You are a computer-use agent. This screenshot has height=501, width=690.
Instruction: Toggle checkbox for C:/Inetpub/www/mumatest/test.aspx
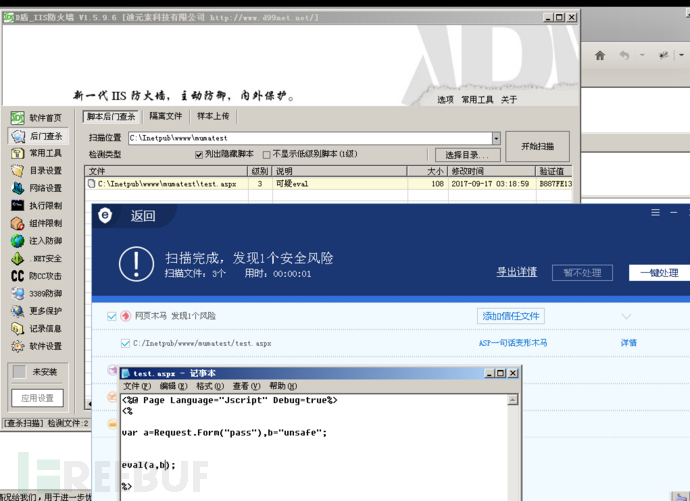pyautogui.click(x=125, y=343)
